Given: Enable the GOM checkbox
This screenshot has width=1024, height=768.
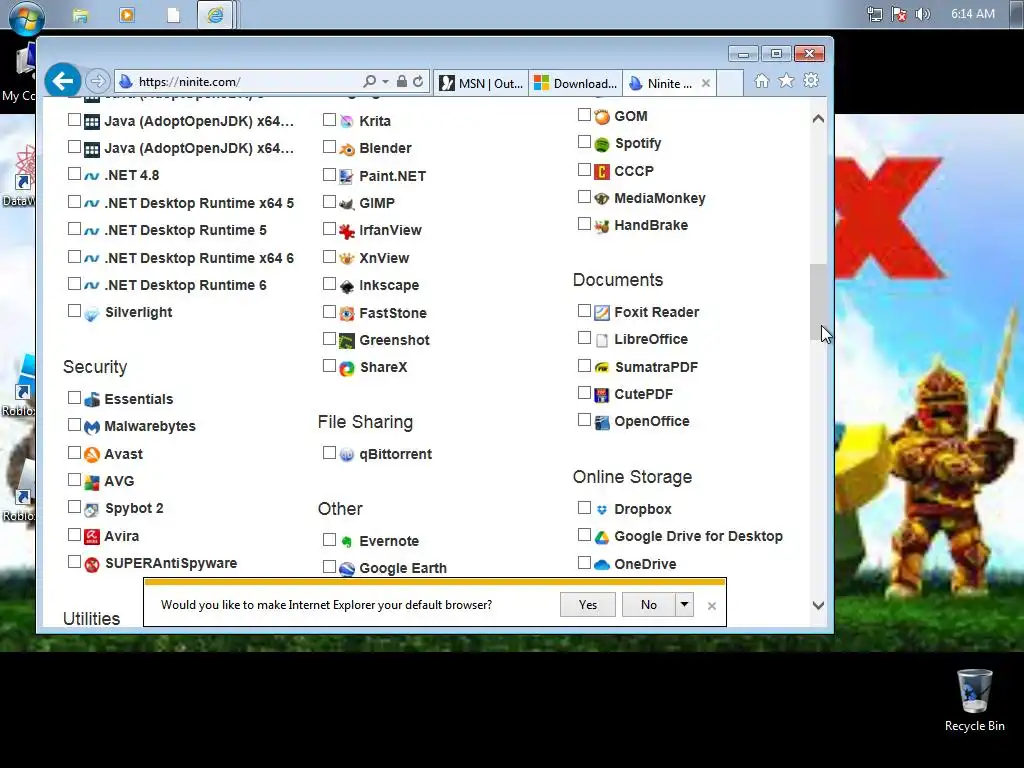Looking at the screenshot, I should [584, 115].
